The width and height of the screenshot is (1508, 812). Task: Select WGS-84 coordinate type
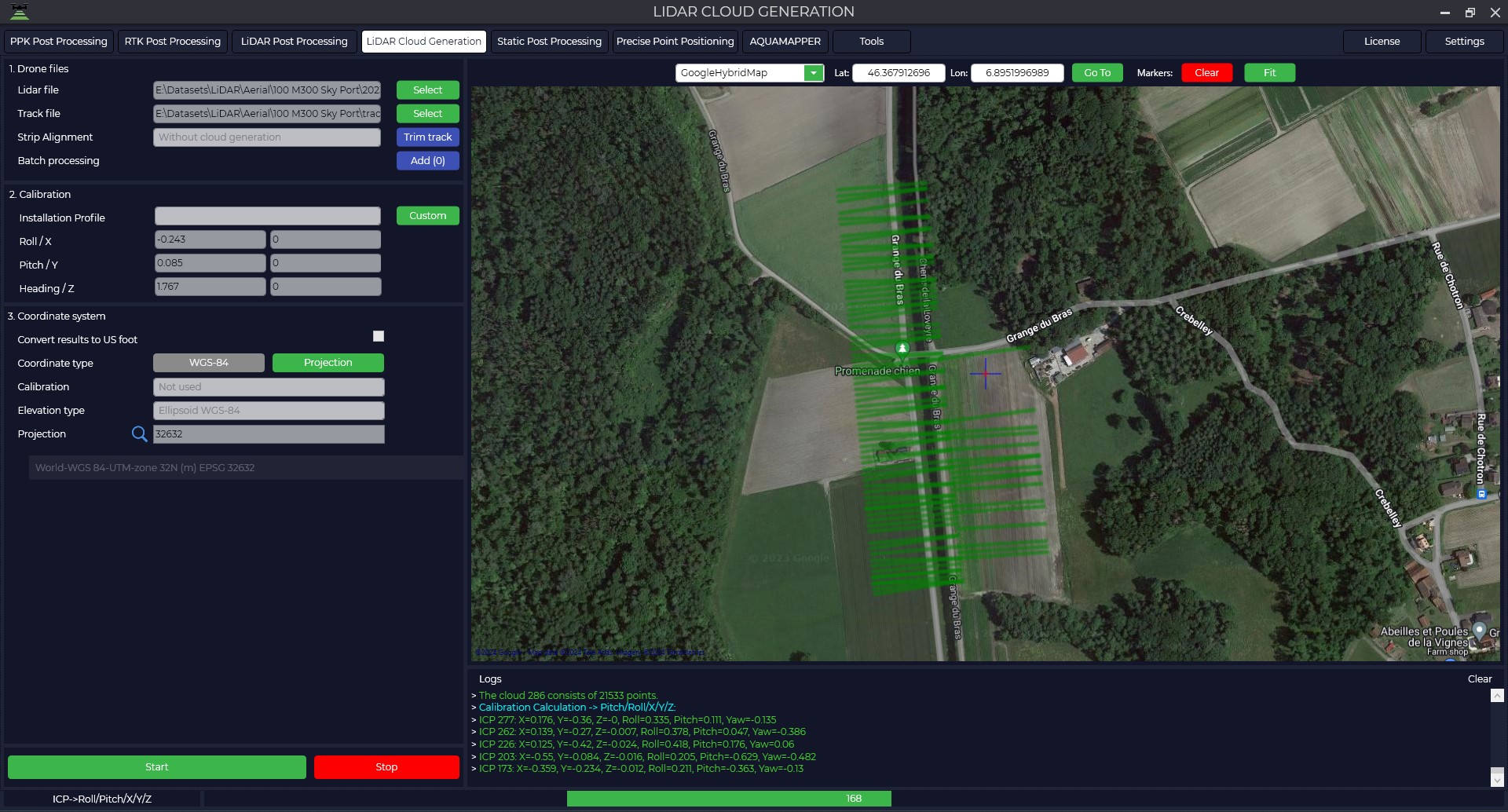tap(209, 363)
